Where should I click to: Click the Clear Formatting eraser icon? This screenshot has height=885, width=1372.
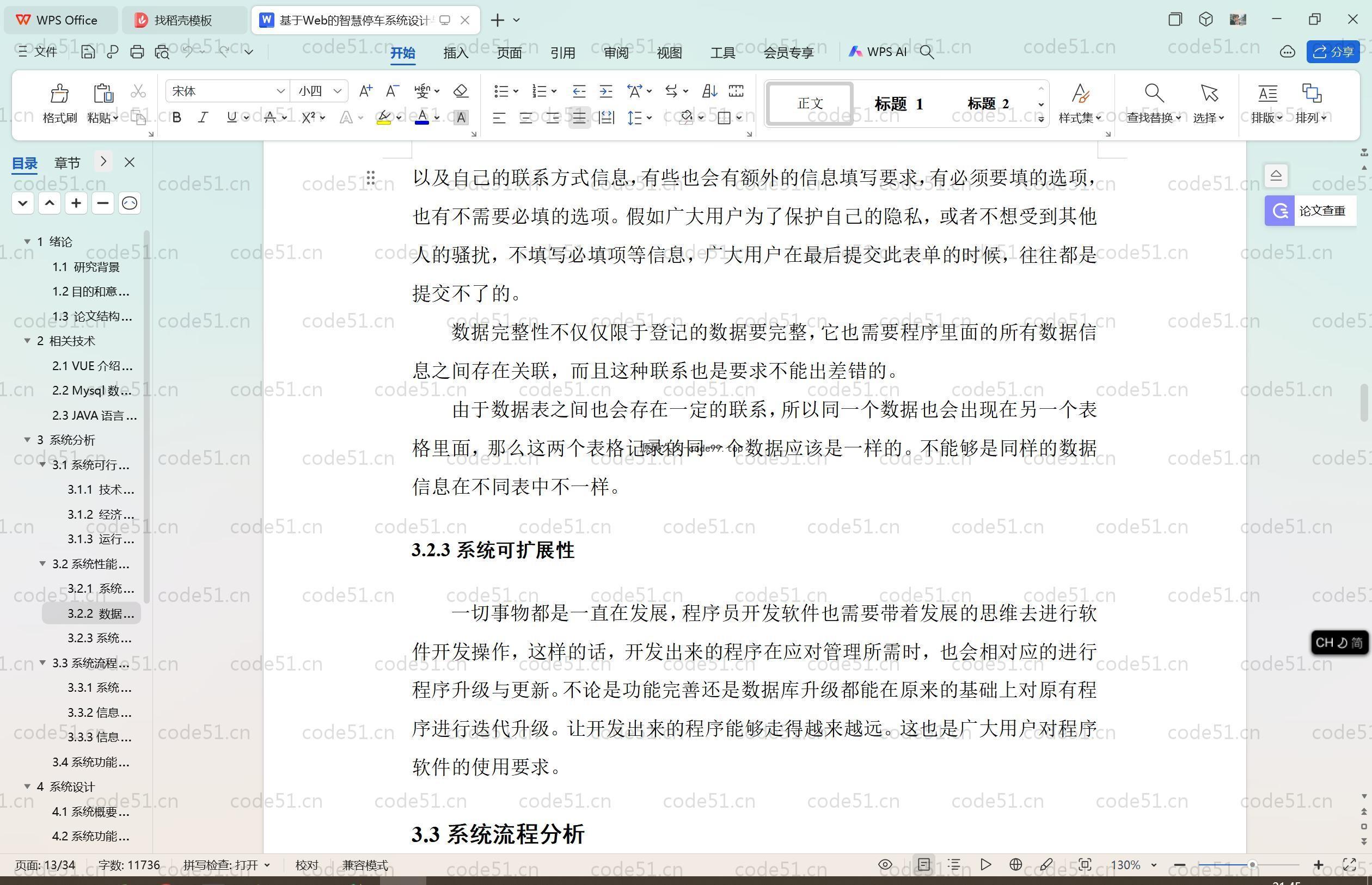tap(461, 91)
